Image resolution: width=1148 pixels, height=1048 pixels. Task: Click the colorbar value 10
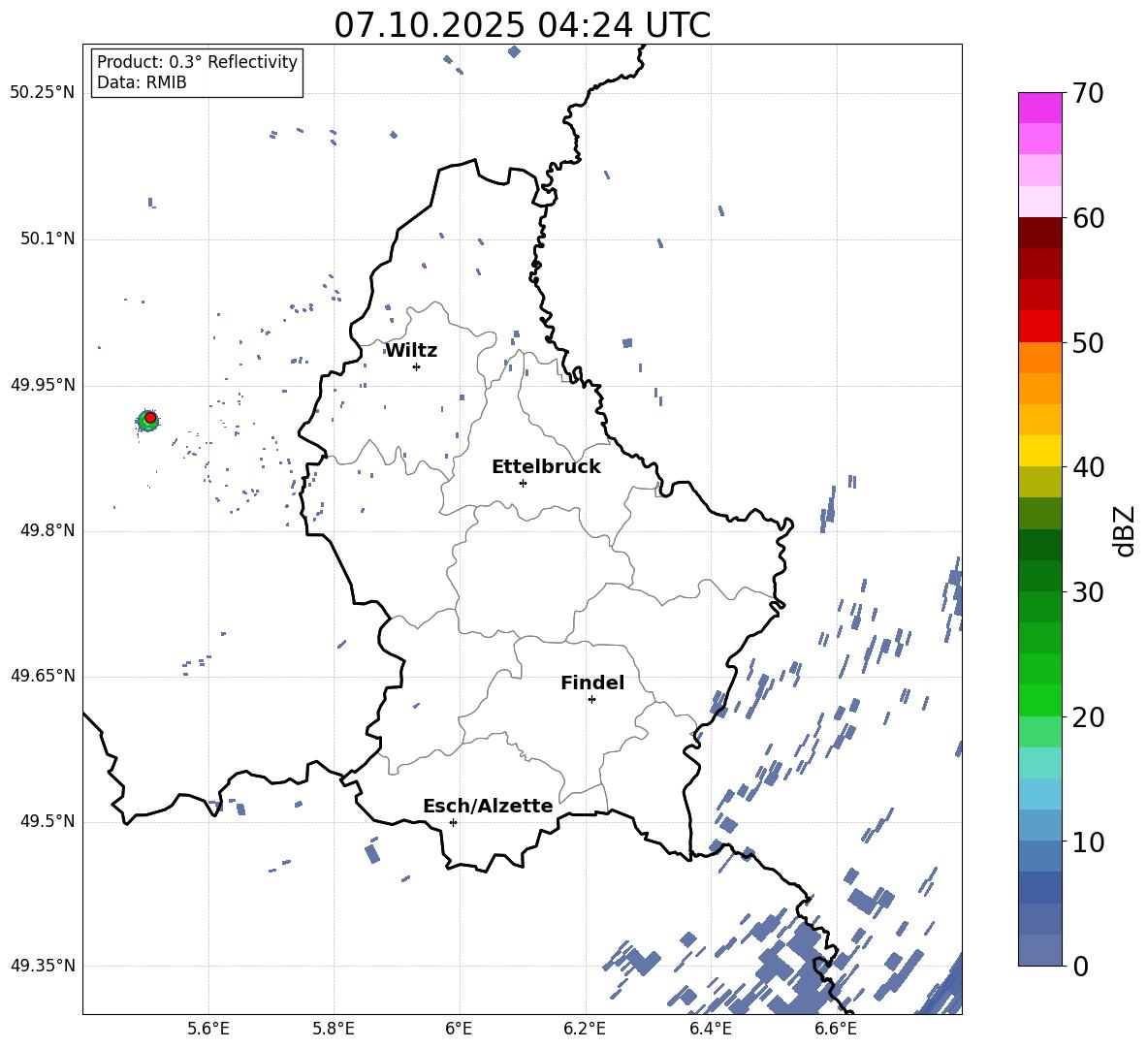[x=1088, y=842]
